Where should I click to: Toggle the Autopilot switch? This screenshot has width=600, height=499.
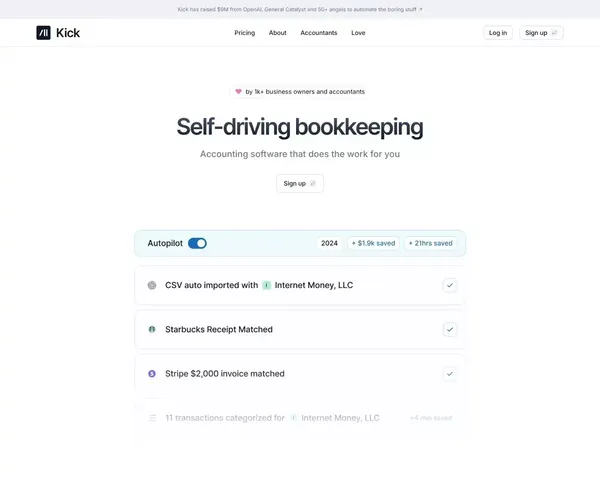click(x=197, y=243)
